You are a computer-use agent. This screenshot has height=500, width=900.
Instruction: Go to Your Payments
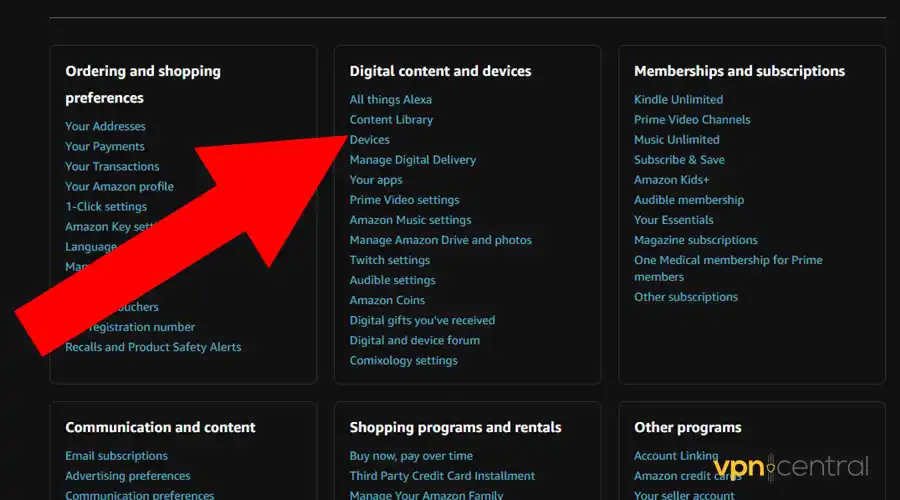pyautogui.click(x=105, y=147)
